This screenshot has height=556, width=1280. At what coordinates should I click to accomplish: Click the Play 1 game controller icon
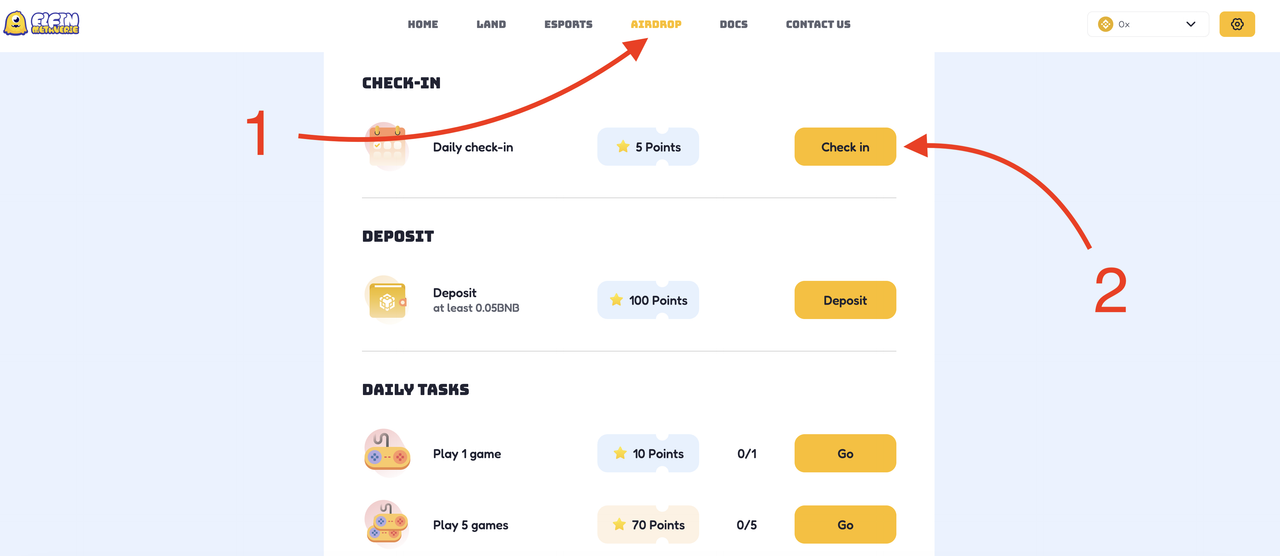pyautogui.click(x=386, y=453)
